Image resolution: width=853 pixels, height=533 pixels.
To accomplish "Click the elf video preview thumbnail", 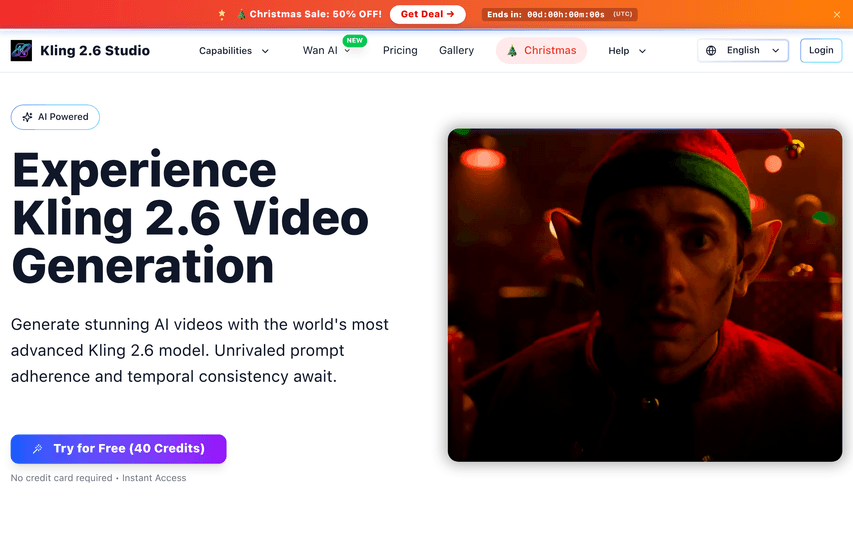I will pyautogui.click(x=644, y=294).
